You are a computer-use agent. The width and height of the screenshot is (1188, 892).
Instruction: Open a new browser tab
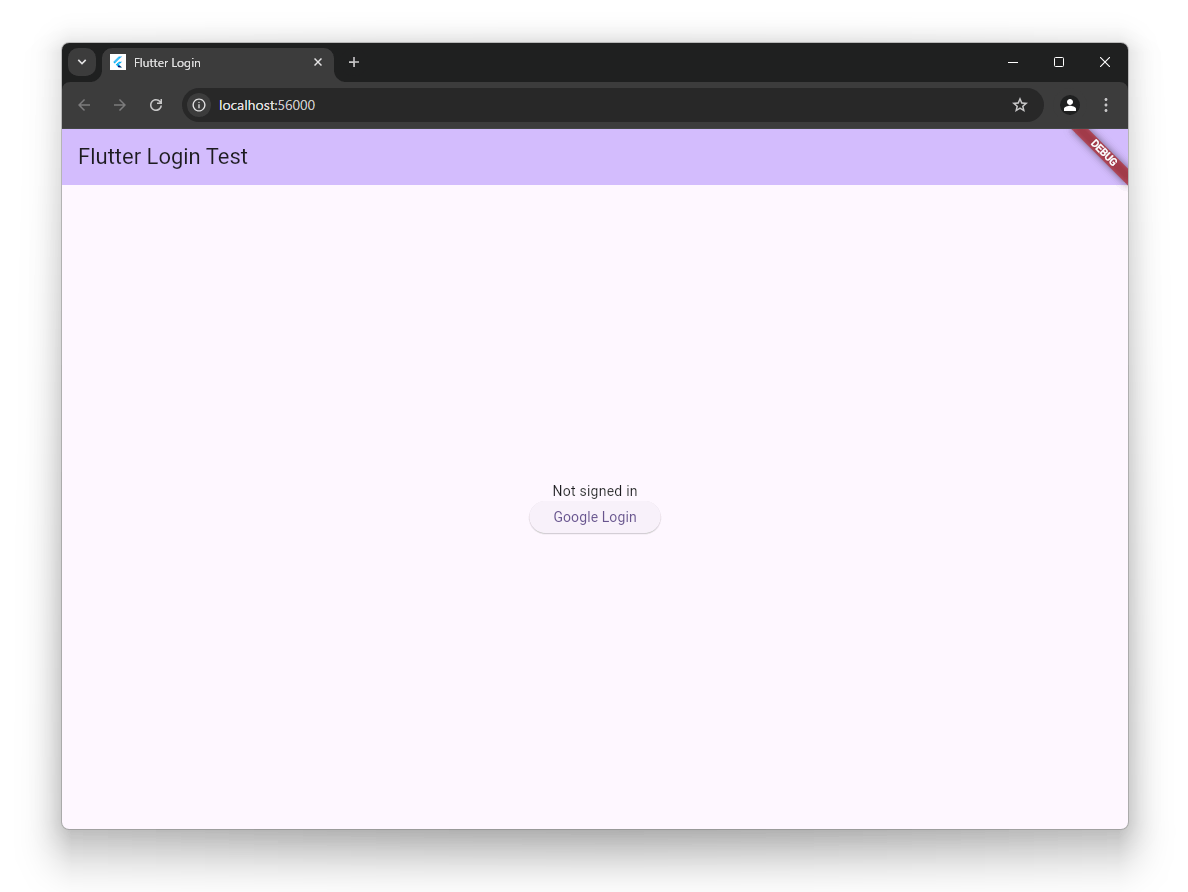(354, 62)
